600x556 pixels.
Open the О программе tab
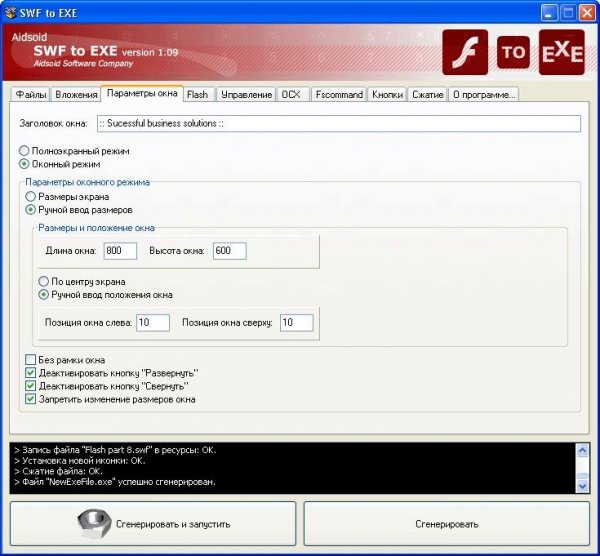pos(484,95)
